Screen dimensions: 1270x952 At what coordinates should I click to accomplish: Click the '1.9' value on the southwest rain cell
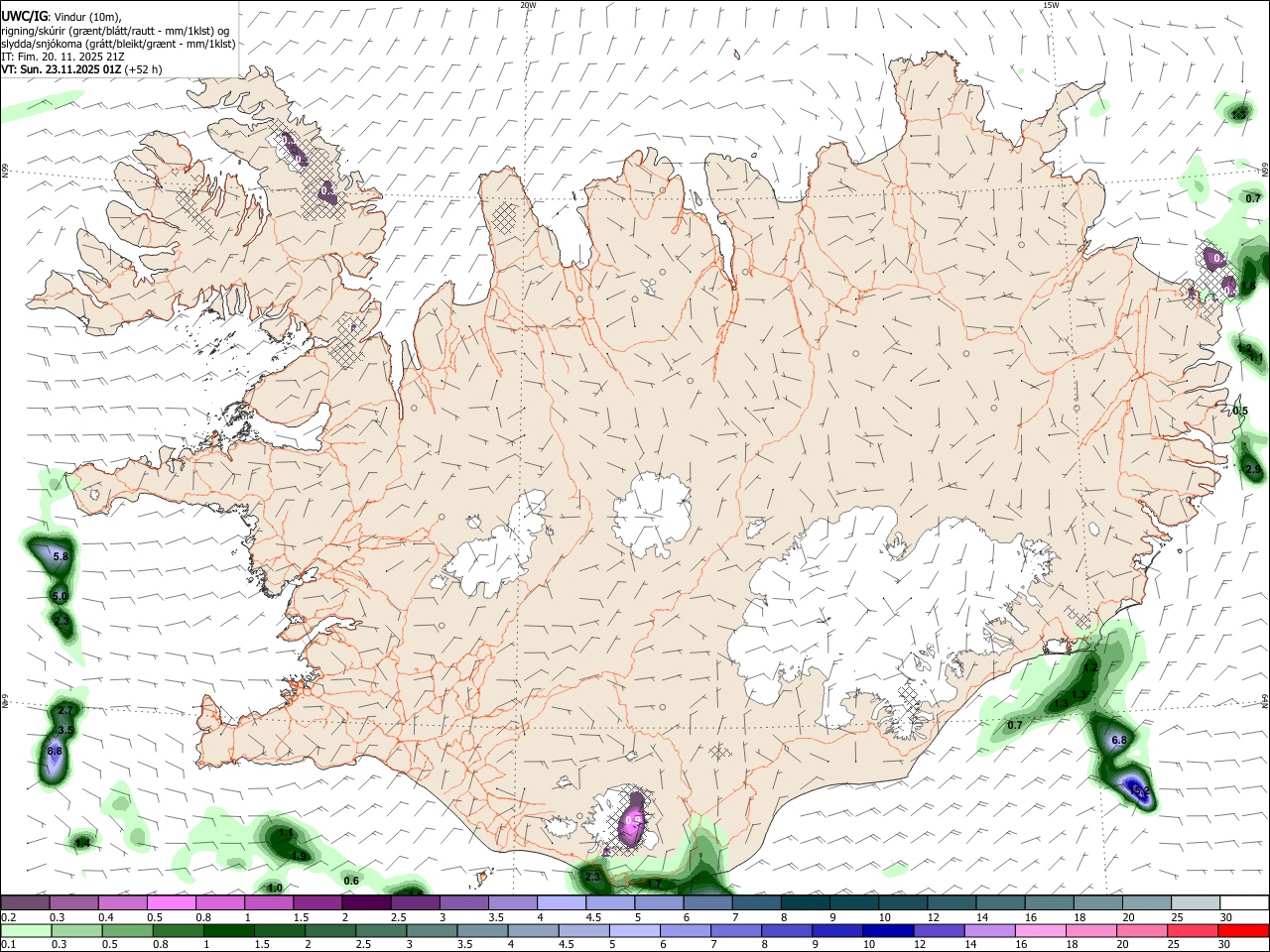pyautogui.click(x=300, y=856)
